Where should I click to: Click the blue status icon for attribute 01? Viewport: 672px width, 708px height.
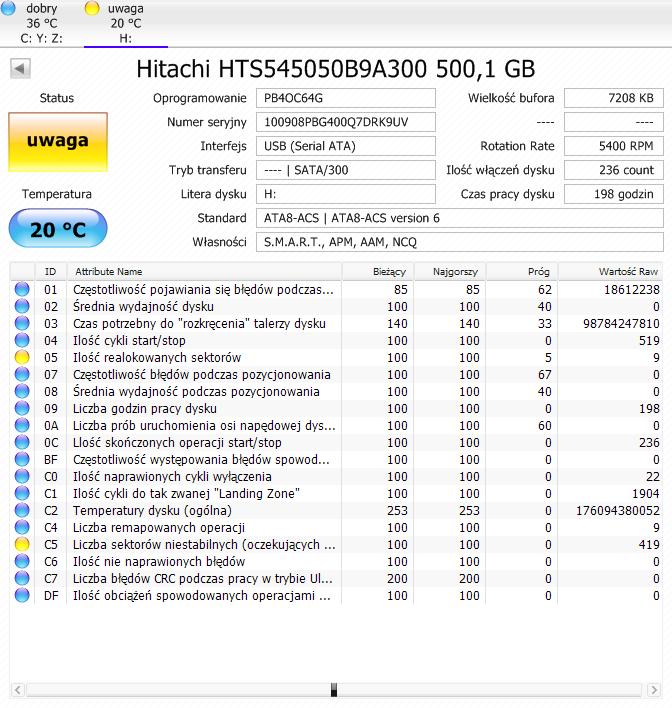pyautogui.click(x=22, y=289)
